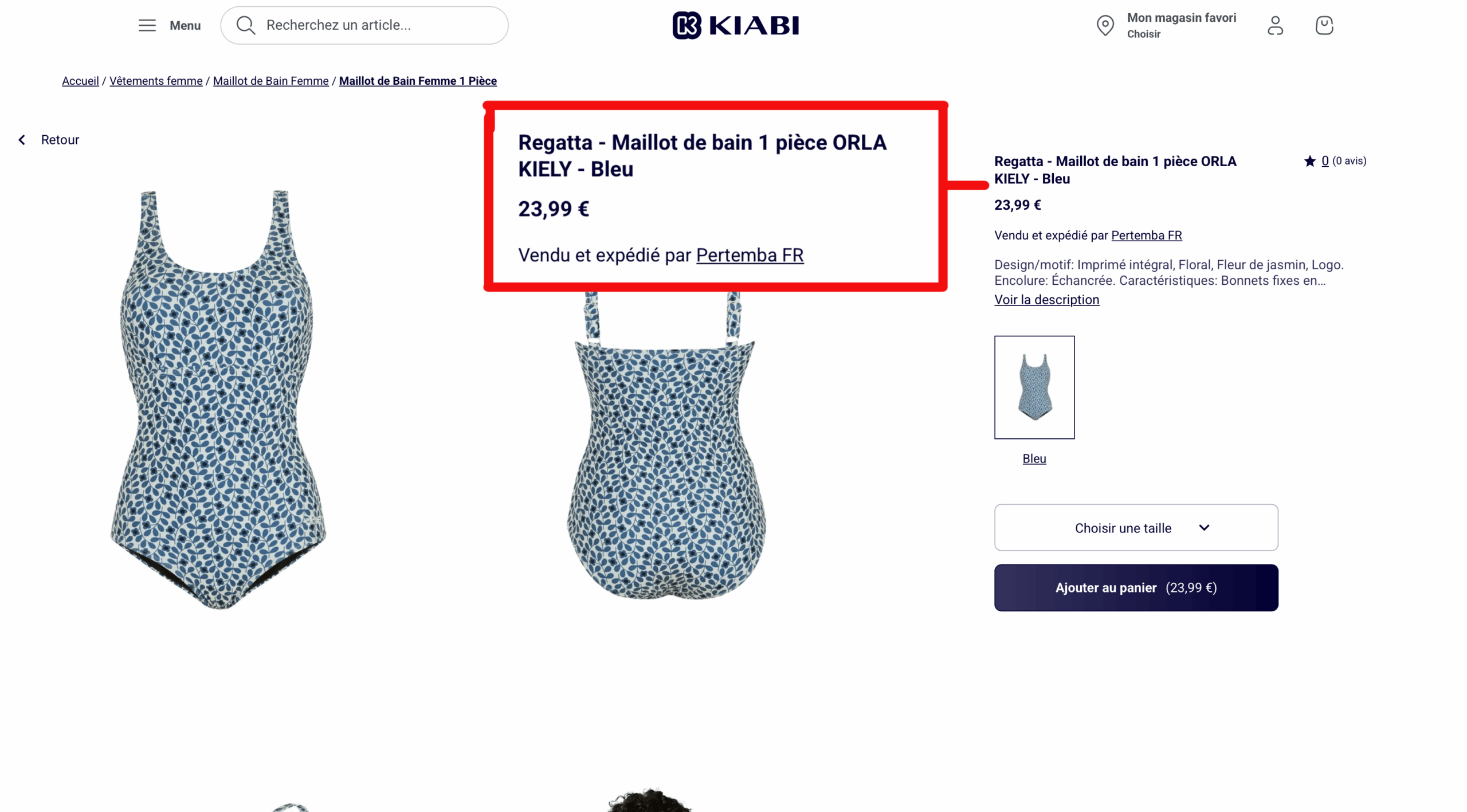
Task: Go to Accueil breadcrumb
Action: pyautogui.click(x=80, y=81)
